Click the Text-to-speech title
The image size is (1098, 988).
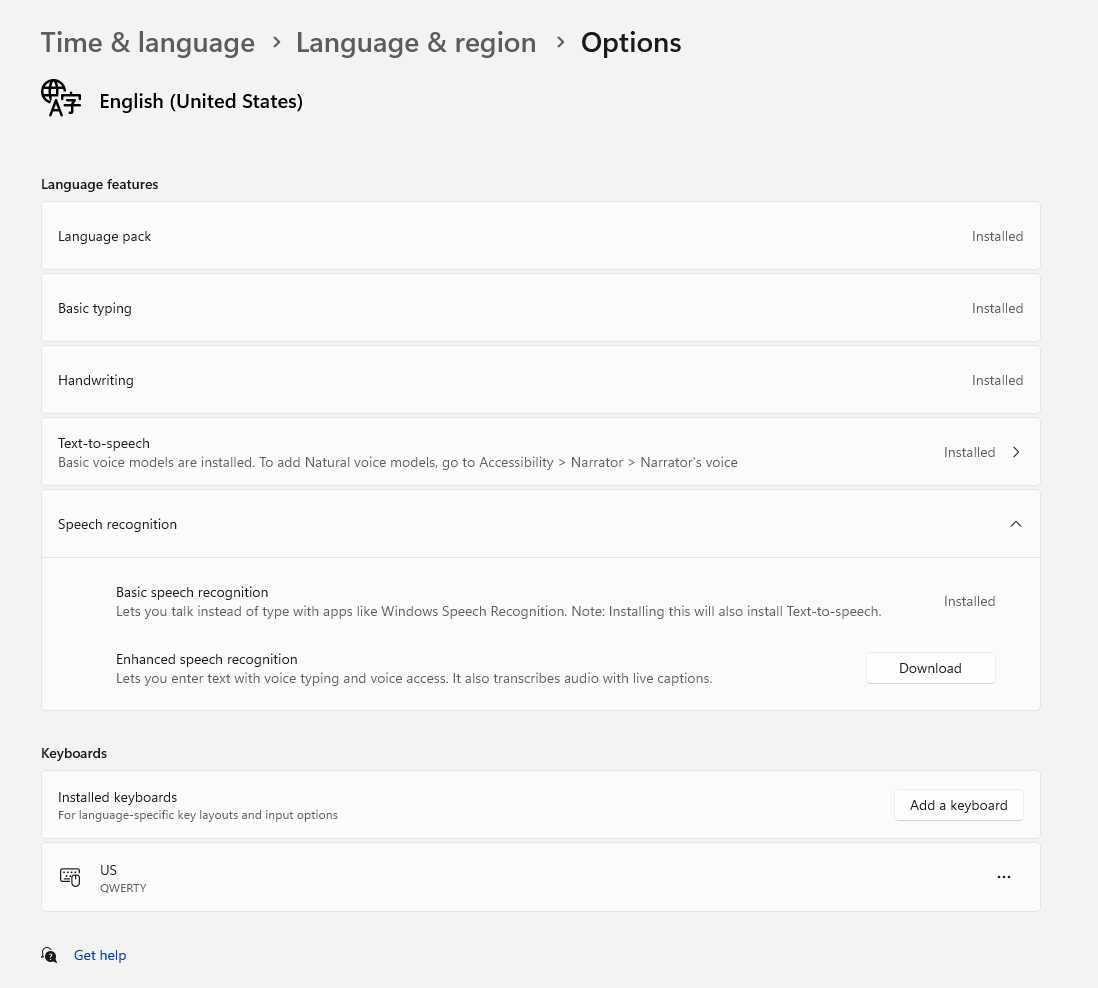point(104,443)
